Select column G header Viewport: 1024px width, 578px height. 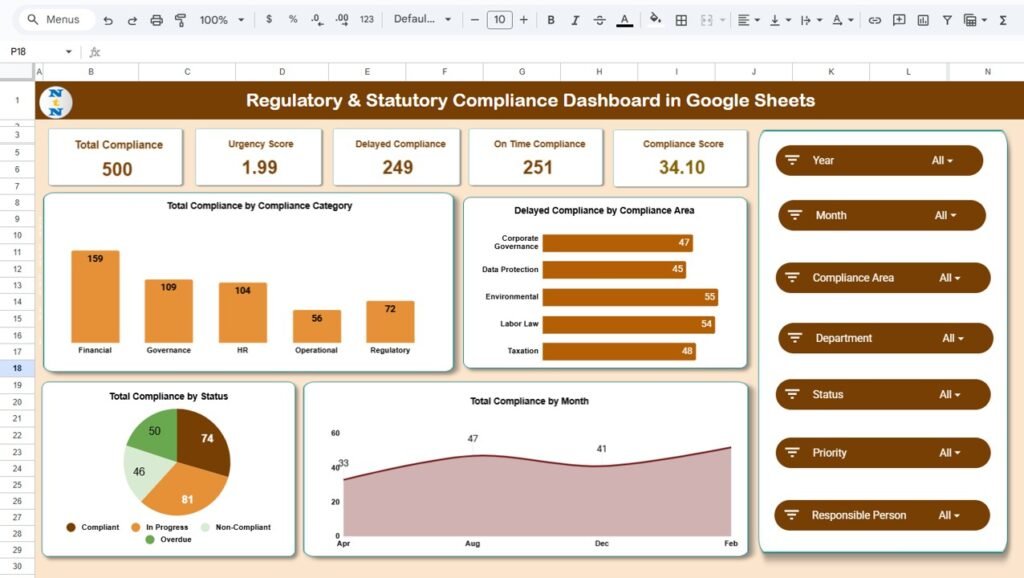click(521, 72)
